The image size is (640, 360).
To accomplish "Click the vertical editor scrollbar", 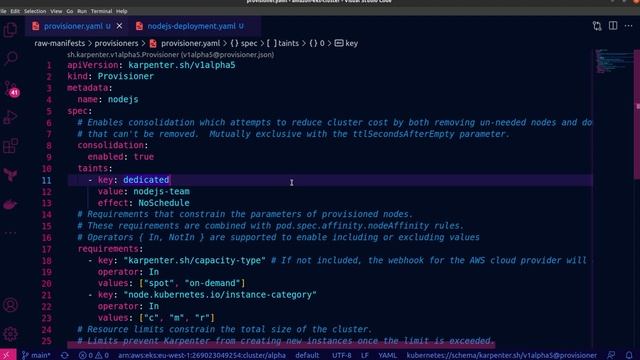I will point(637,114).
